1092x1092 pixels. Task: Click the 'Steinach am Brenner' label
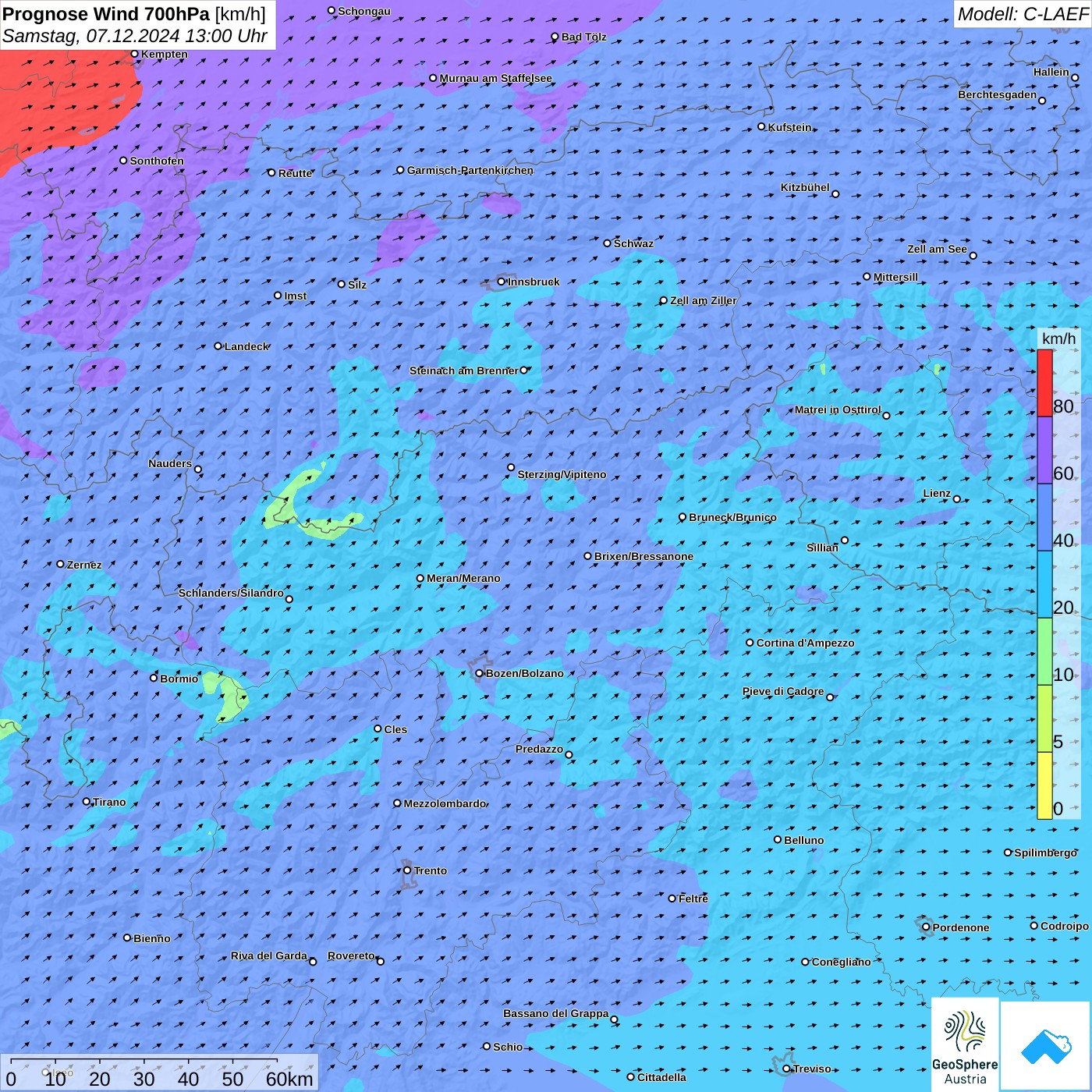[x=463, y=370]
